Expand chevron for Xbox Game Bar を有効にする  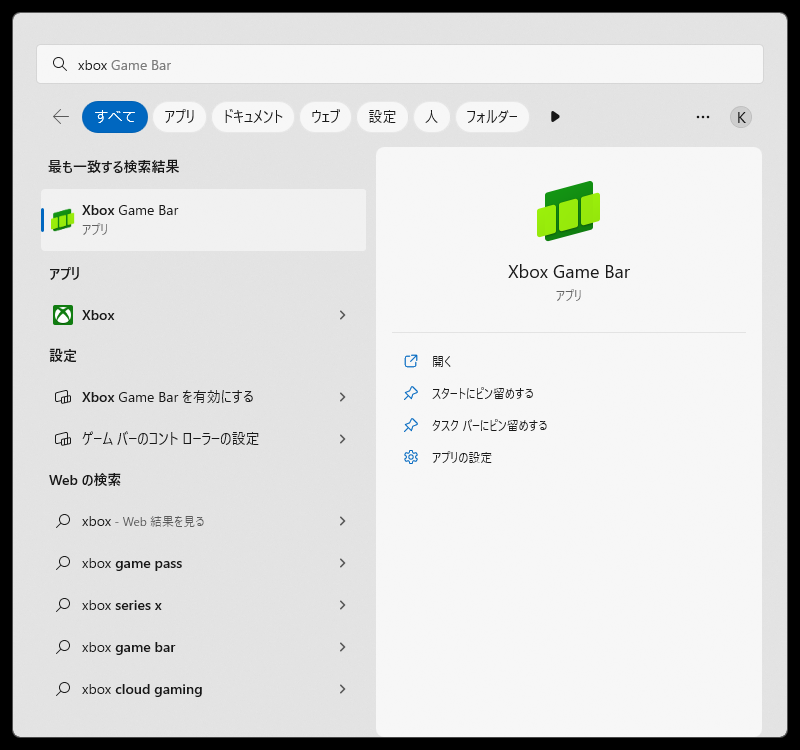click(x=342, y=397)
